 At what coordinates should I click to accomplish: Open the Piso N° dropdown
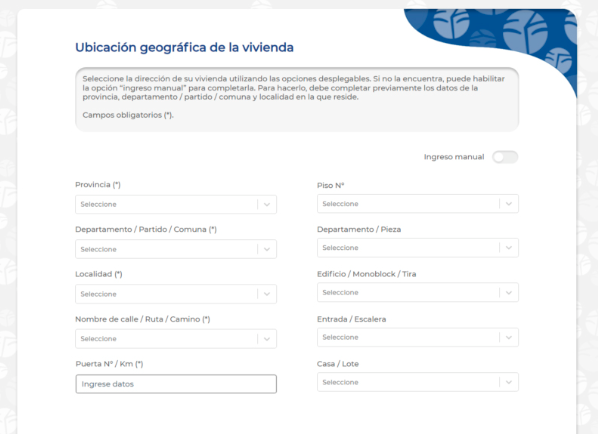pyautogui.click(x=417, y=204)
